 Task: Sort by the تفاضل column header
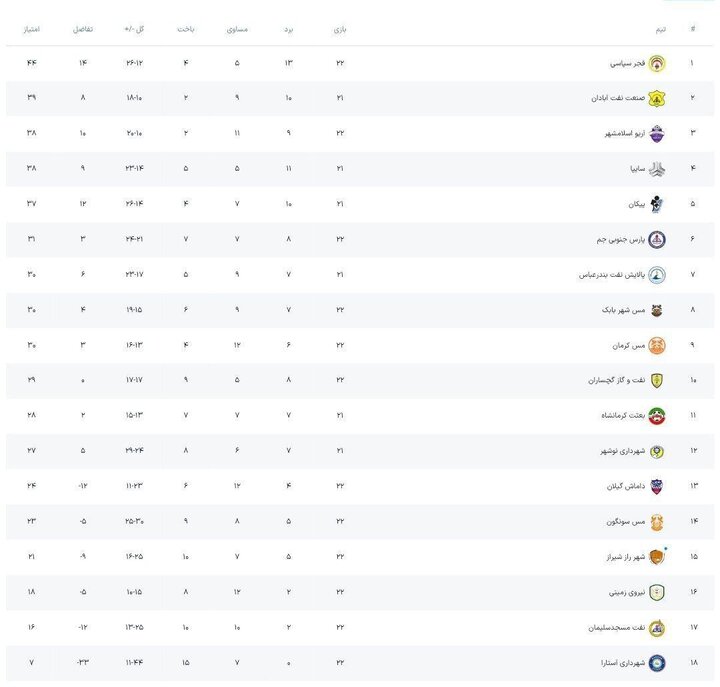click(83, 29)
